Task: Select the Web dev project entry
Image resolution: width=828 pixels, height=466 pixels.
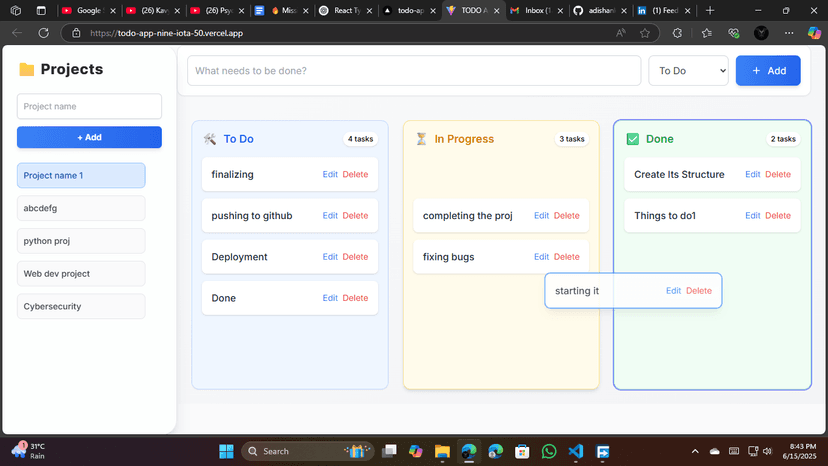Action: pyautogui.click(x=81, y=274)
